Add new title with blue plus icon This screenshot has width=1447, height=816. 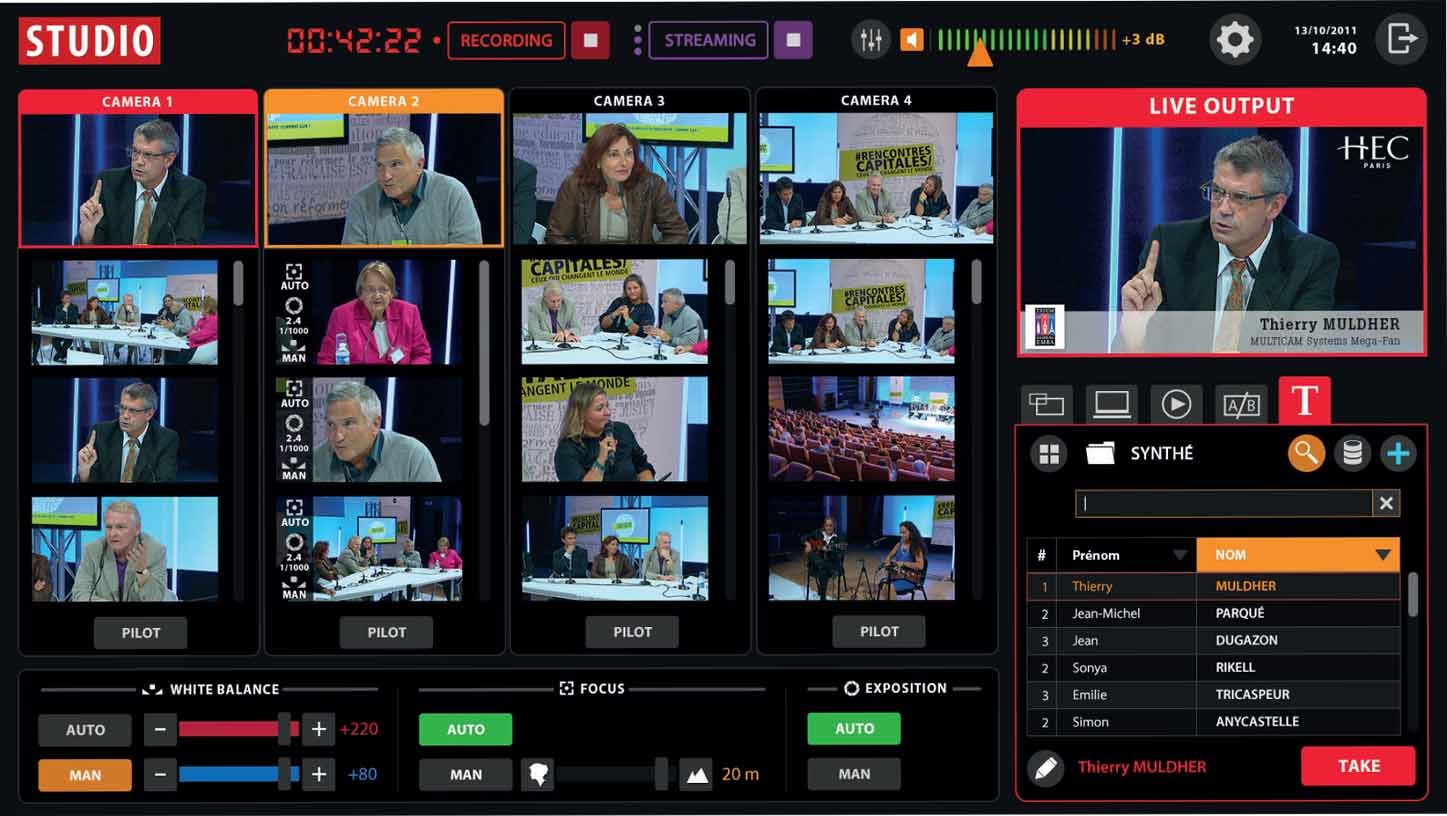[x=1398, y=454]
